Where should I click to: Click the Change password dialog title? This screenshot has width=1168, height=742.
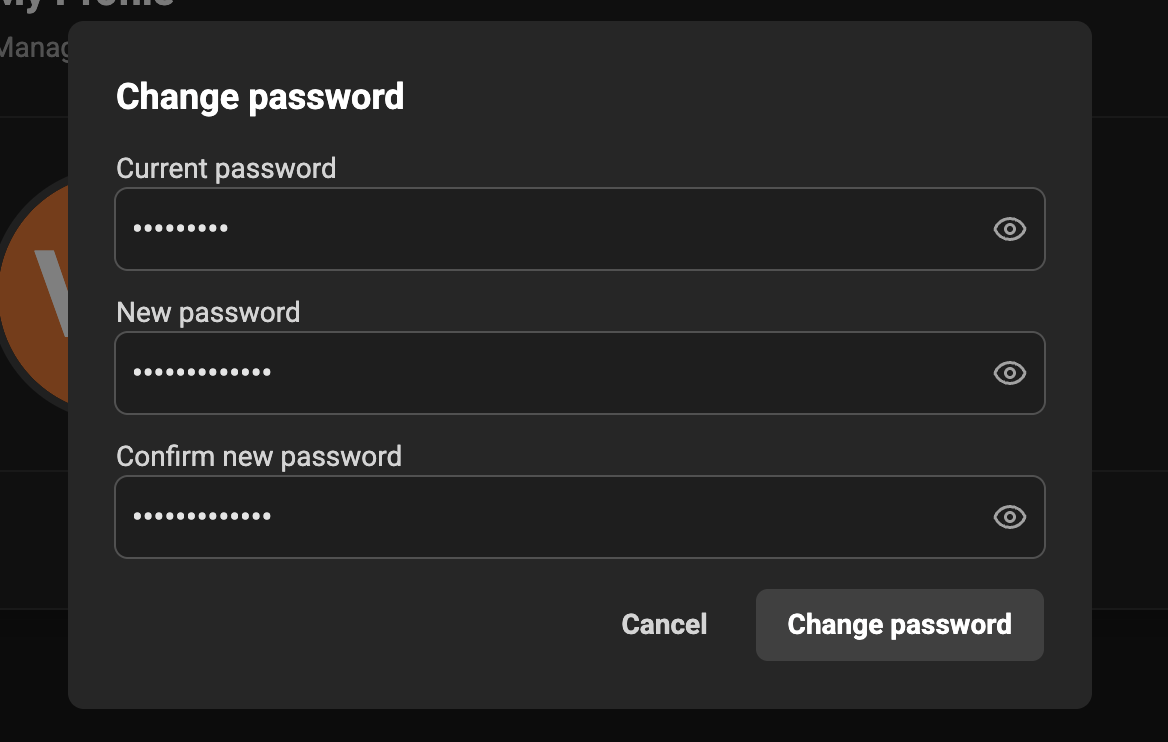260,97
